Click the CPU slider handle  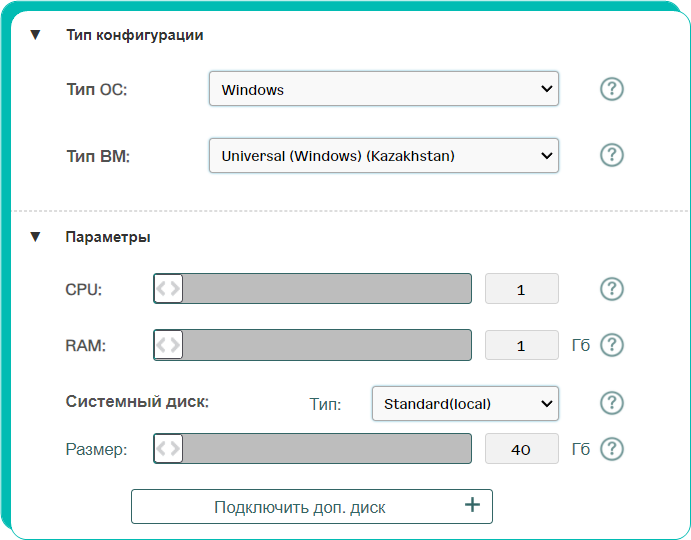coord(168,289)
